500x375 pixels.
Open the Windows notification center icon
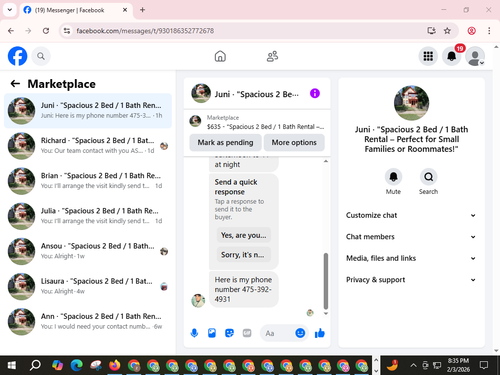[x=484, y=365]
